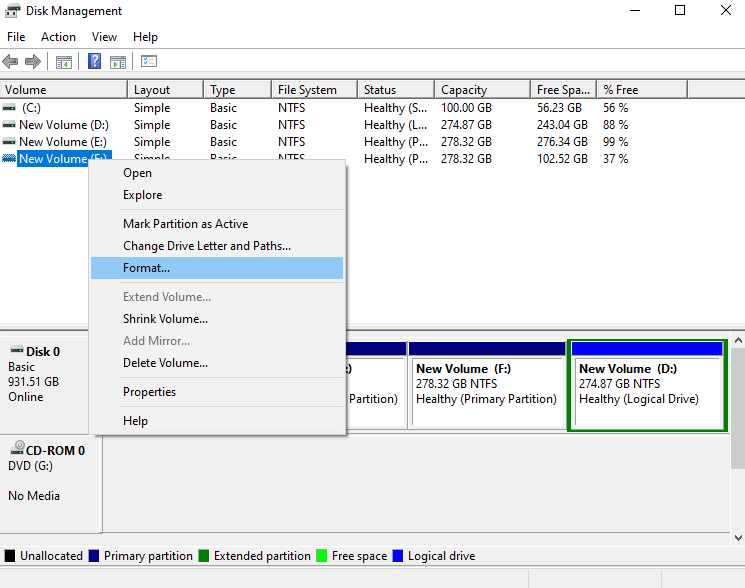Click the disk pane scrollbar up arrow
Screen dimensions: 745x588
click(x=738, y=340)
